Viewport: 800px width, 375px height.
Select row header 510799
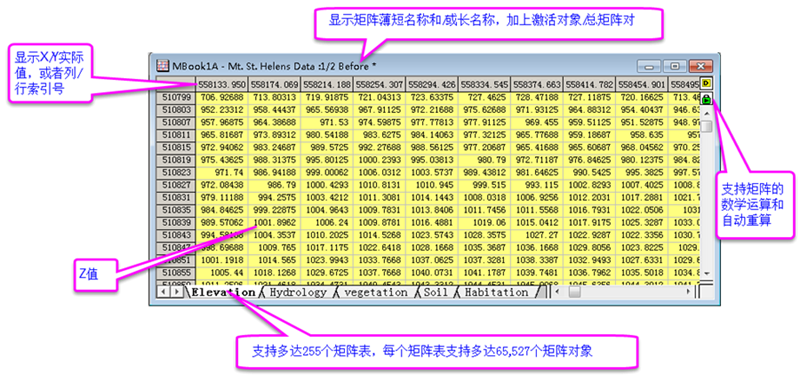click(176, 97)
